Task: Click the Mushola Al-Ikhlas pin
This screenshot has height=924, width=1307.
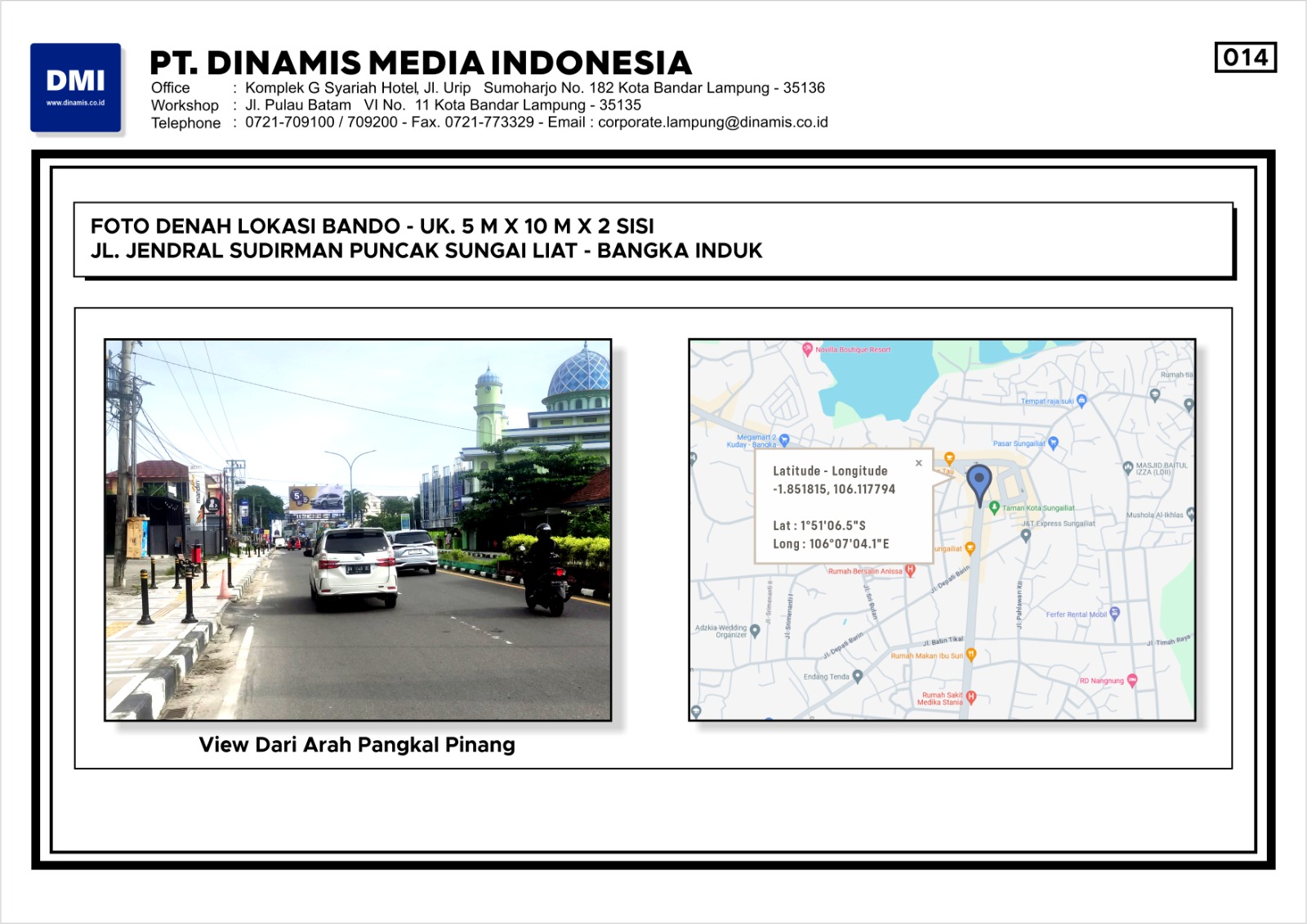Action: click(x=1190, y=514)
